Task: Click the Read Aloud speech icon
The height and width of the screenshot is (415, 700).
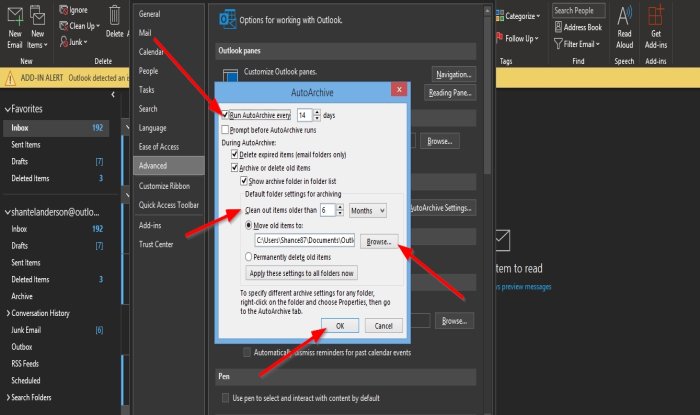Action: click(625, 16)
